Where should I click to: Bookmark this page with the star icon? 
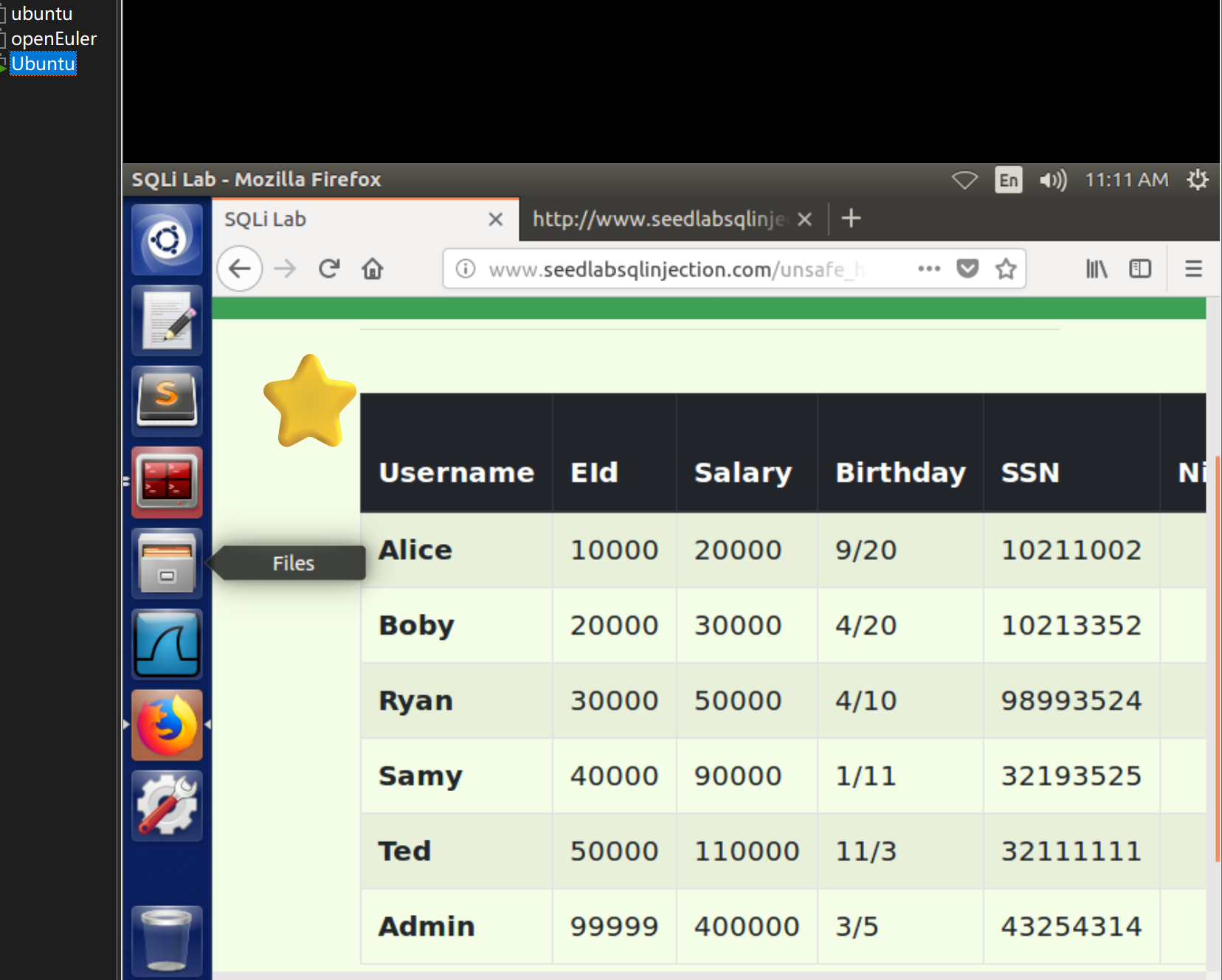[x=1006, y=269]
